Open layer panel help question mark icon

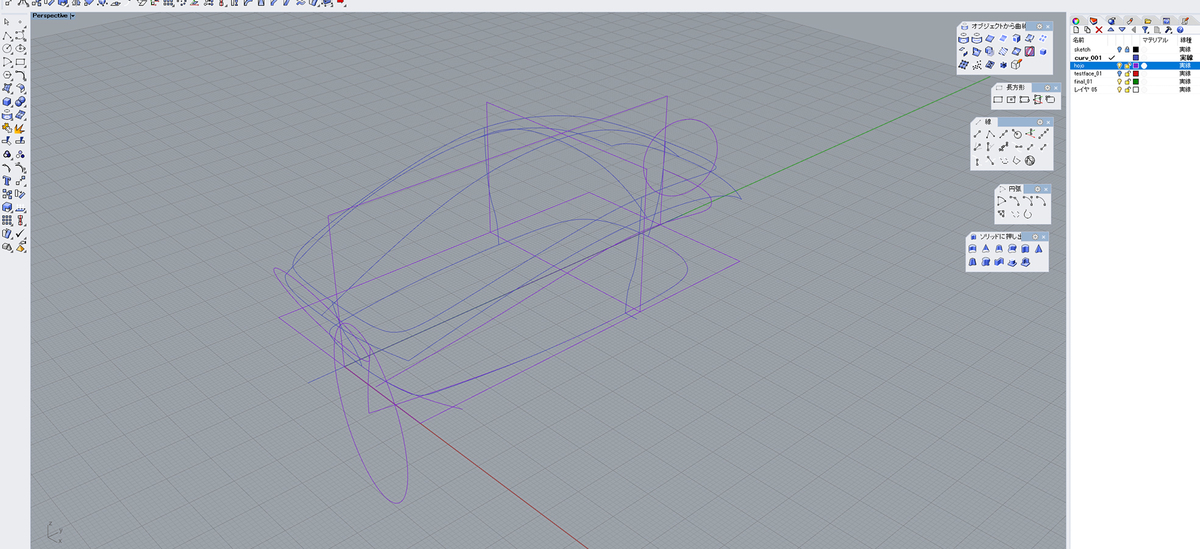pyautogui.click(x=1180, y=30)
